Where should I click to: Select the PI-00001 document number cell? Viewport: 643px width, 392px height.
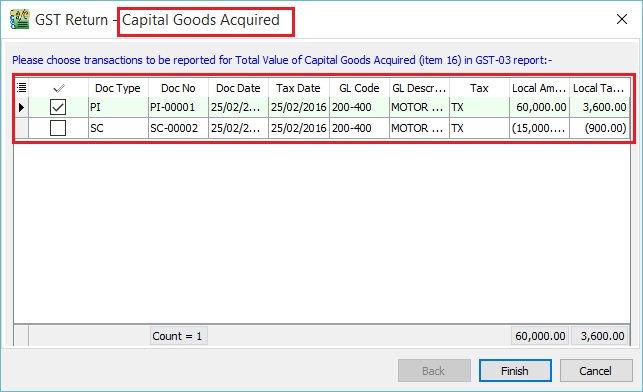tap(178, 107)
